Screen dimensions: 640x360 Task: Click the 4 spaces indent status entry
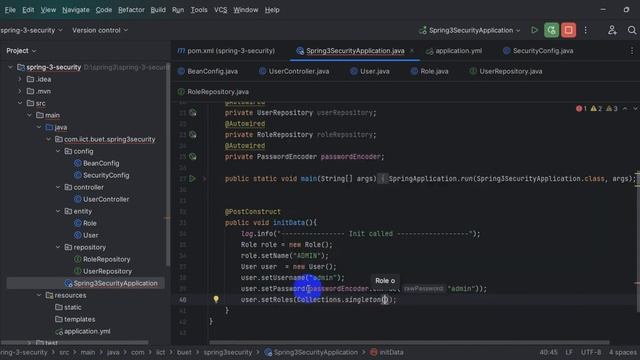click(622, 352)
